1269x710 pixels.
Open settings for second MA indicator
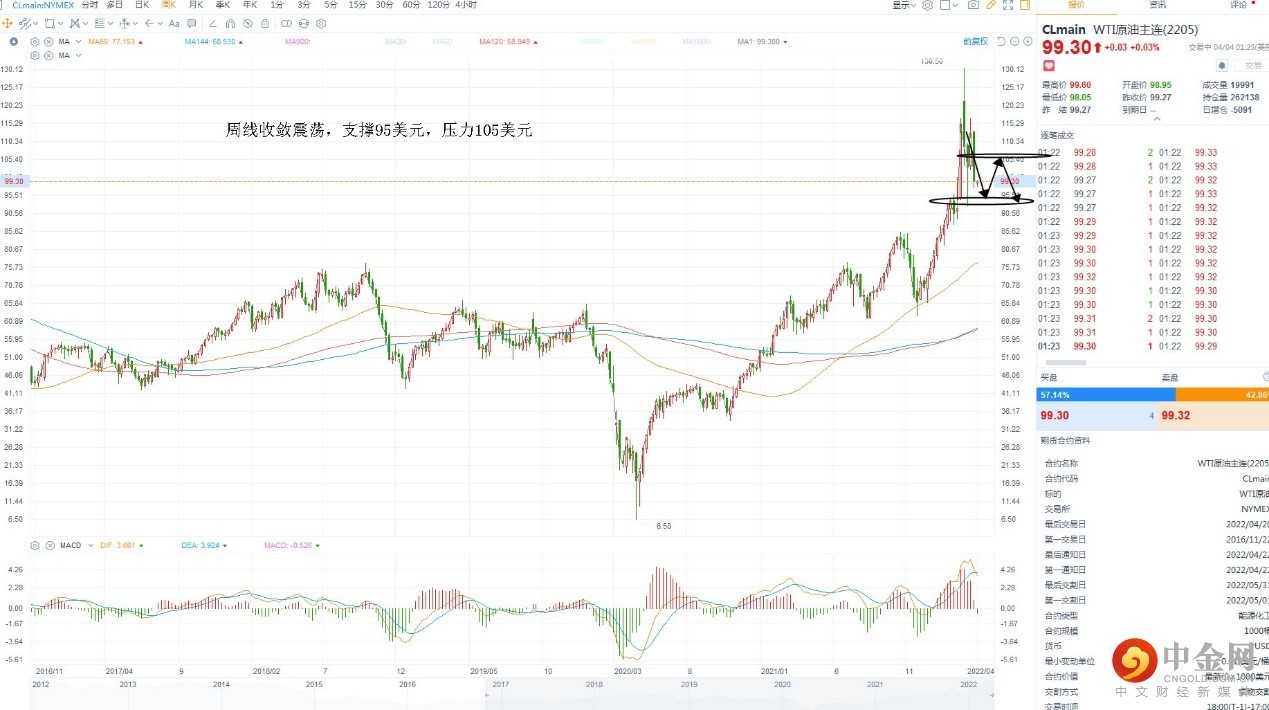[35, 55]
